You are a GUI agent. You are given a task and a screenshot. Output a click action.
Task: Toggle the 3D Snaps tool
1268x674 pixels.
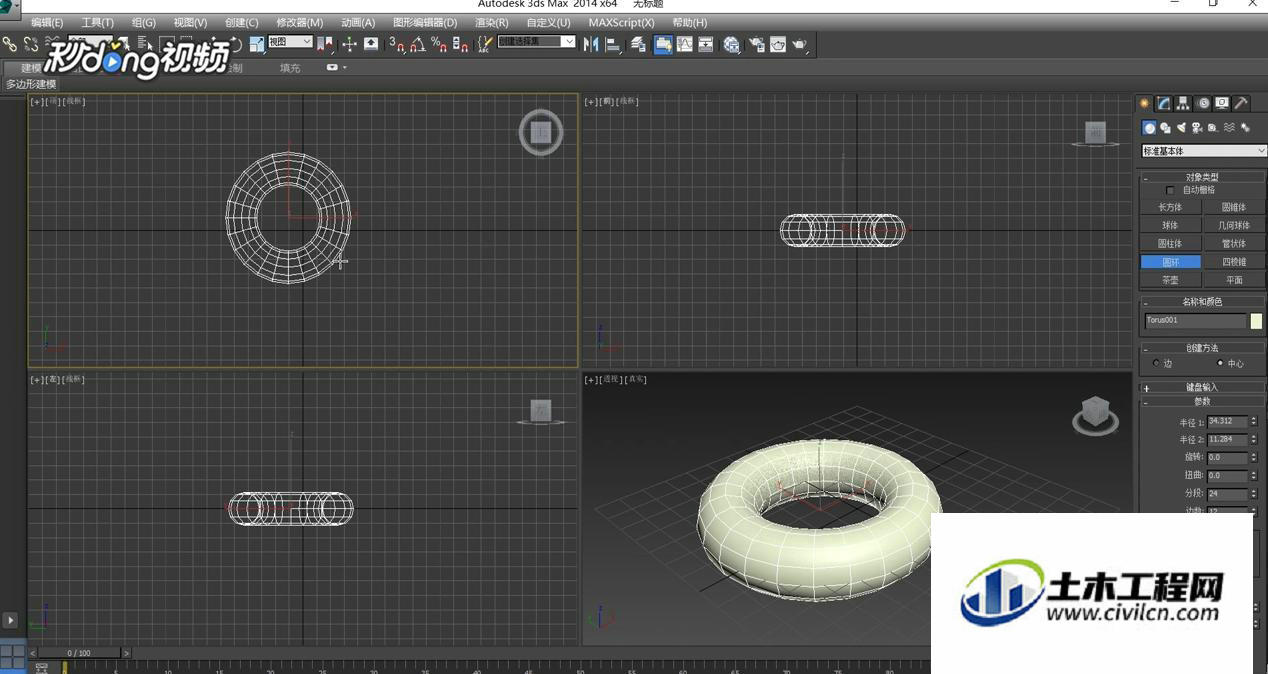pyautogui.click(x=397, y=44)
